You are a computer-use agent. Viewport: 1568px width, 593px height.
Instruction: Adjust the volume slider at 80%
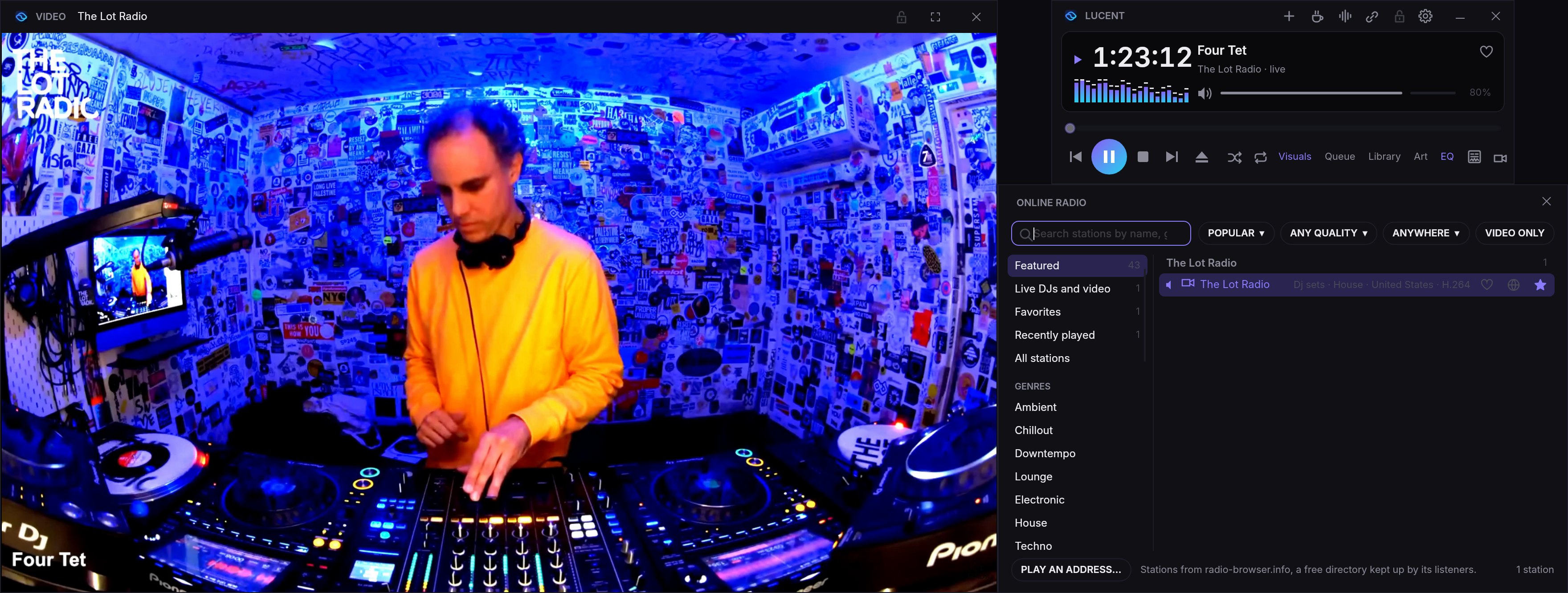1337,93
